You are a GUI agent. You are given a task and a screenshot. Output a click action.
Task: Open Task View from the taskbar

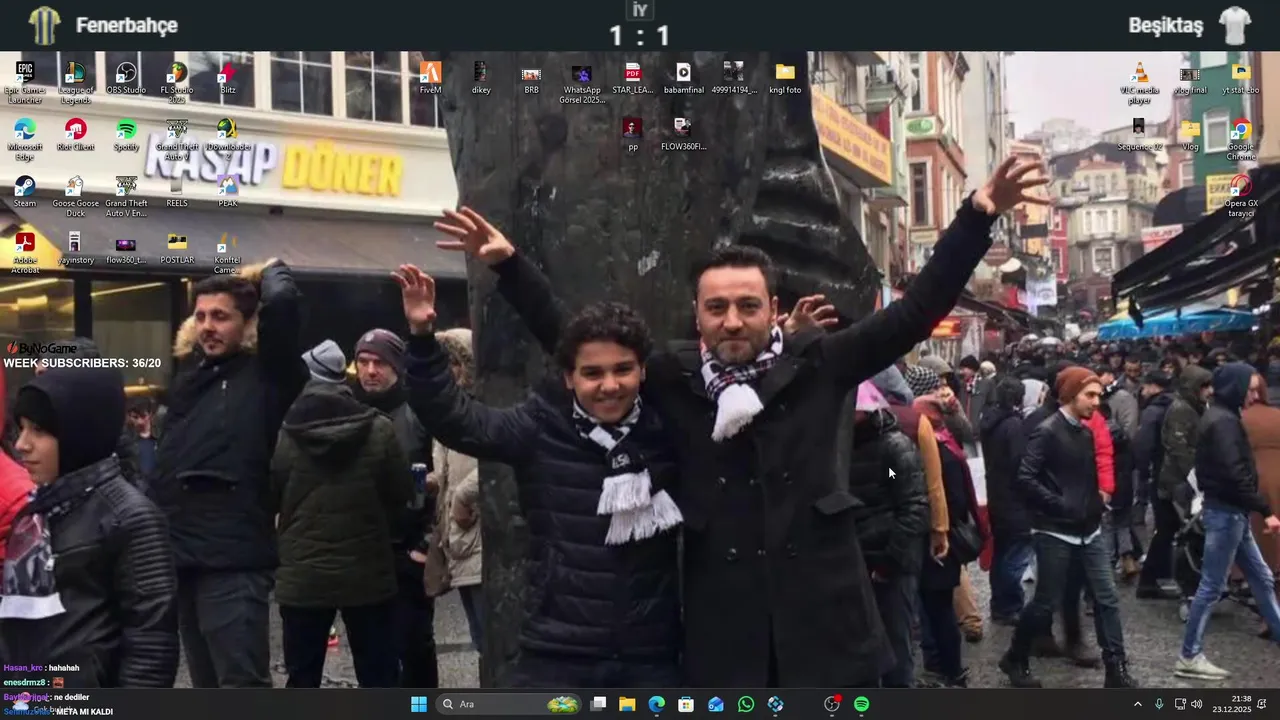pyautogui.click(x=598, y=704)
